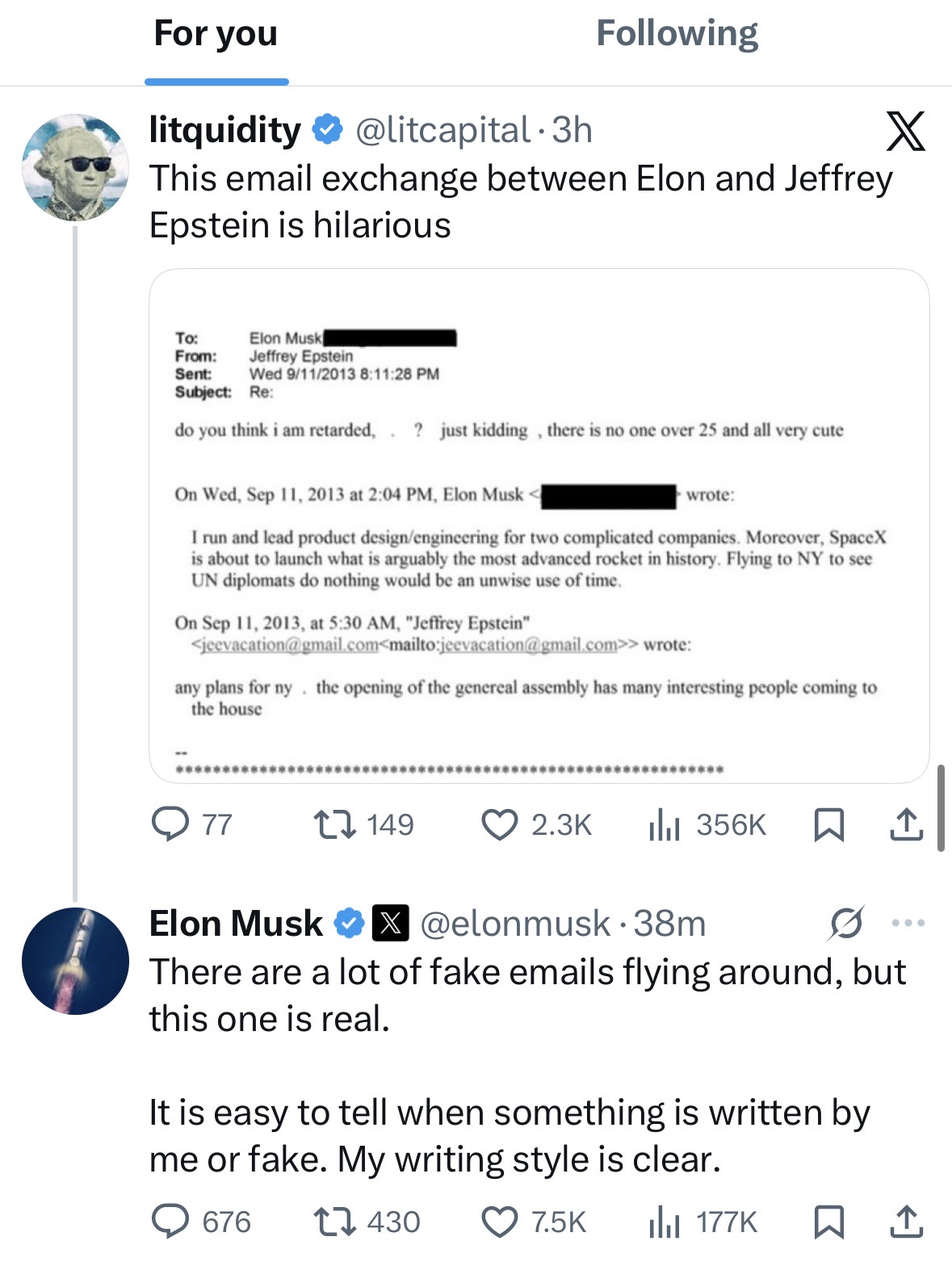This screenshot has height=1266, width=952.
Task: Open the @elonmusk profile handle
Action: (515, 923)
